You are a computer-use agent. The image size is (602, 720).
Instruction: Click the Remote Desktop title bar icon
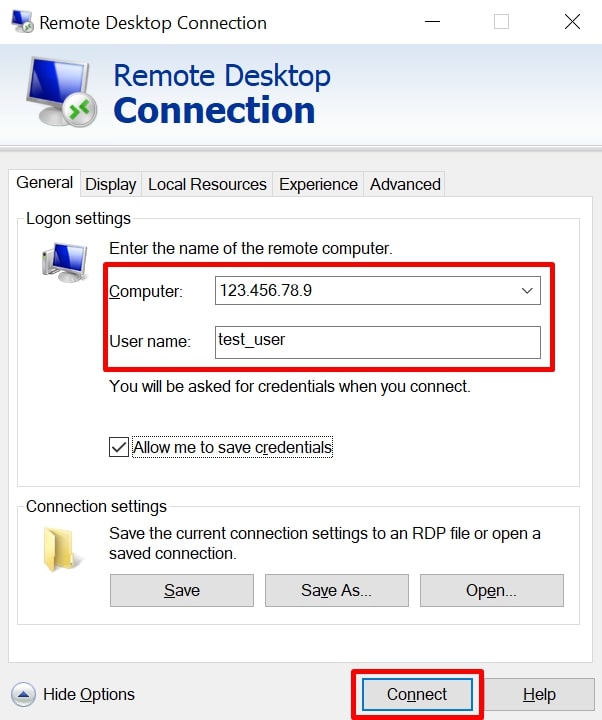click(22, 22)
